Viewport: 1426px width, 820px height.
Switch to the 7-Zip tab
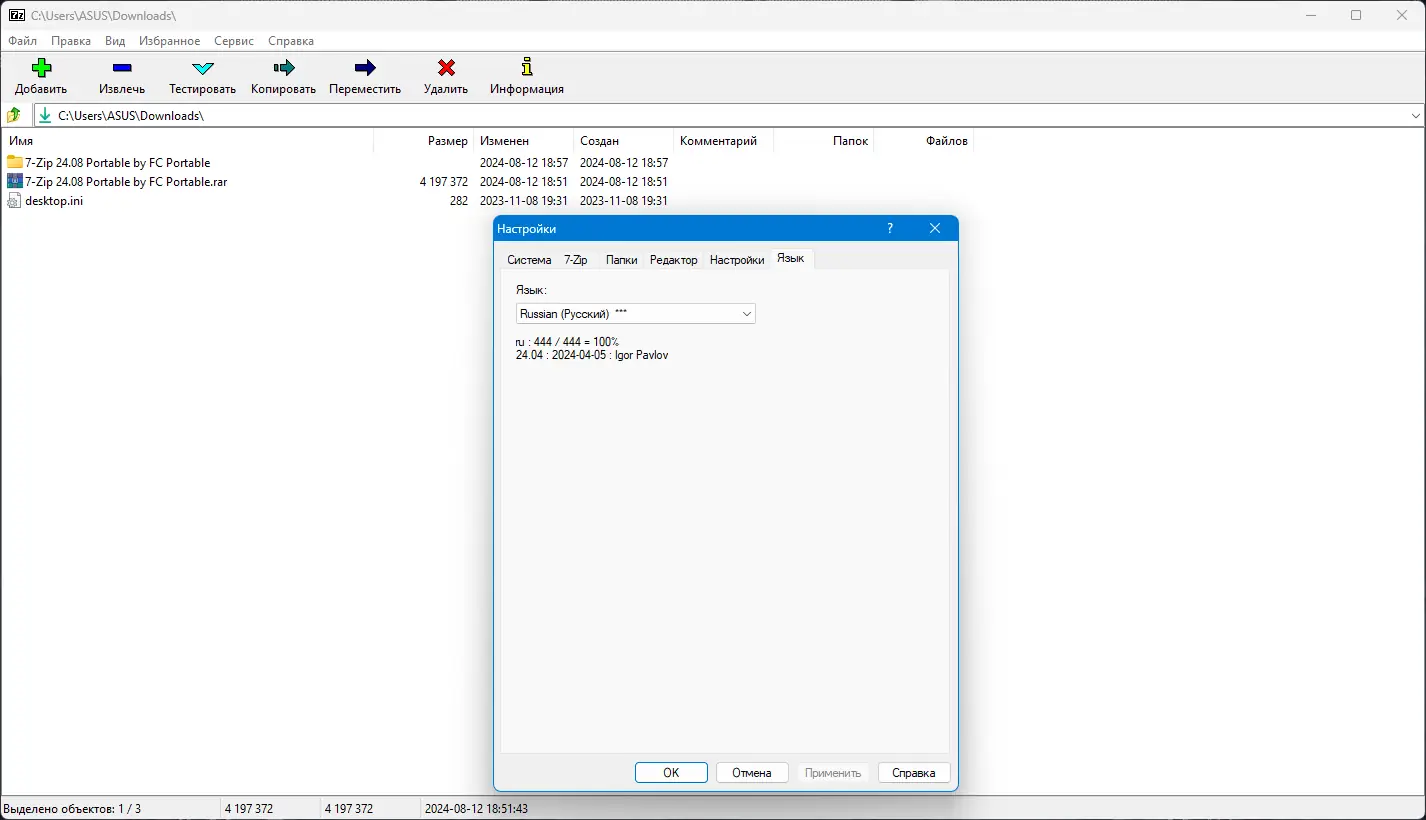(576, 260)
